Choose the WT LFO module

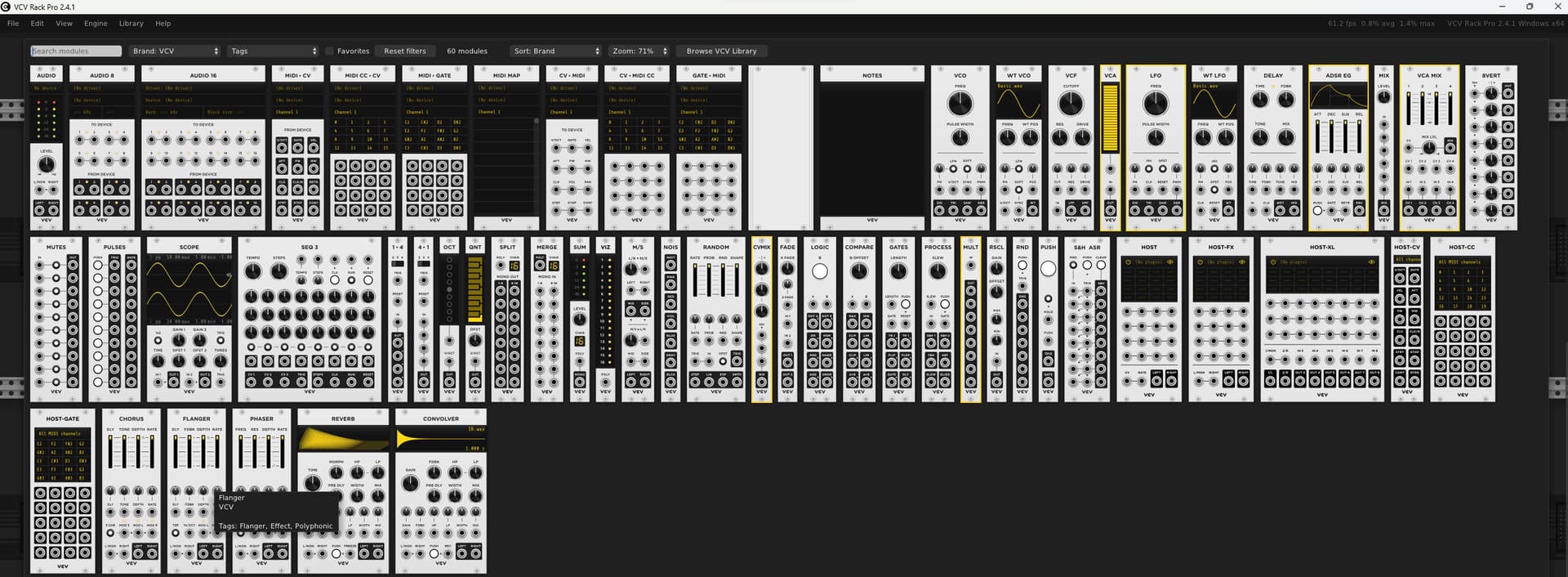click(1214, 148)
